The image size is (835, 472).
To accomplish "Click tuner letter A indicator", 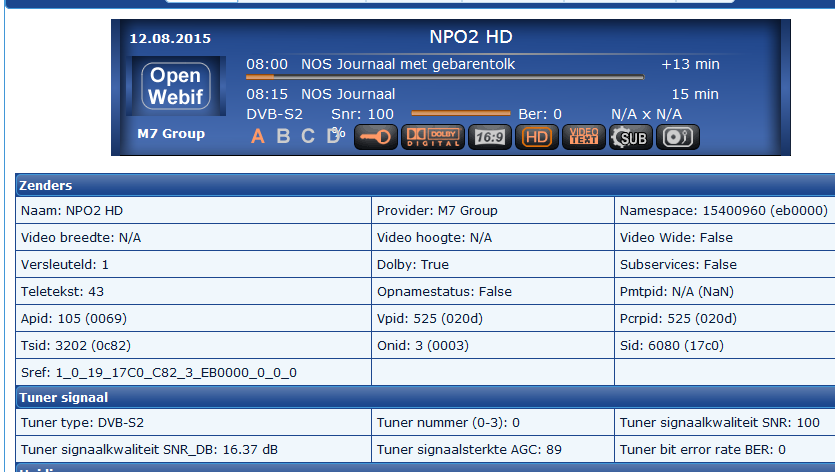I will [258, 136].
